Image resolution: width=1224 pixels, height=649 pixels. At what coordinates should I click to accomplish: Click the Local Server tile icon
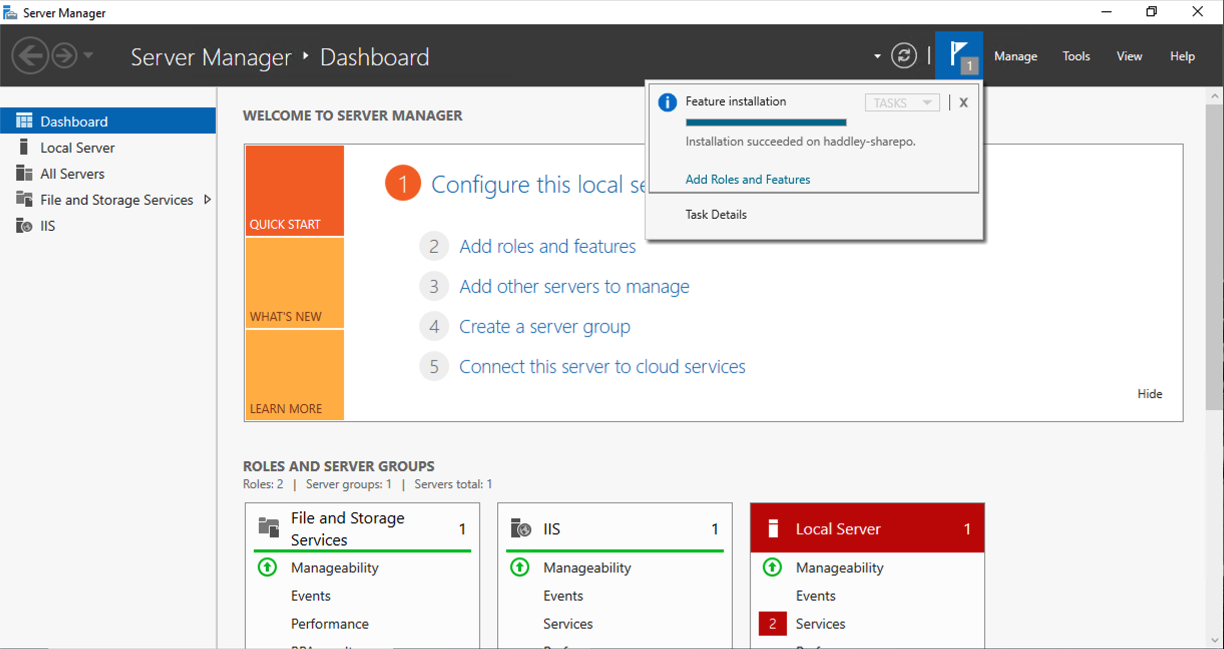click(x=772, y=528)
